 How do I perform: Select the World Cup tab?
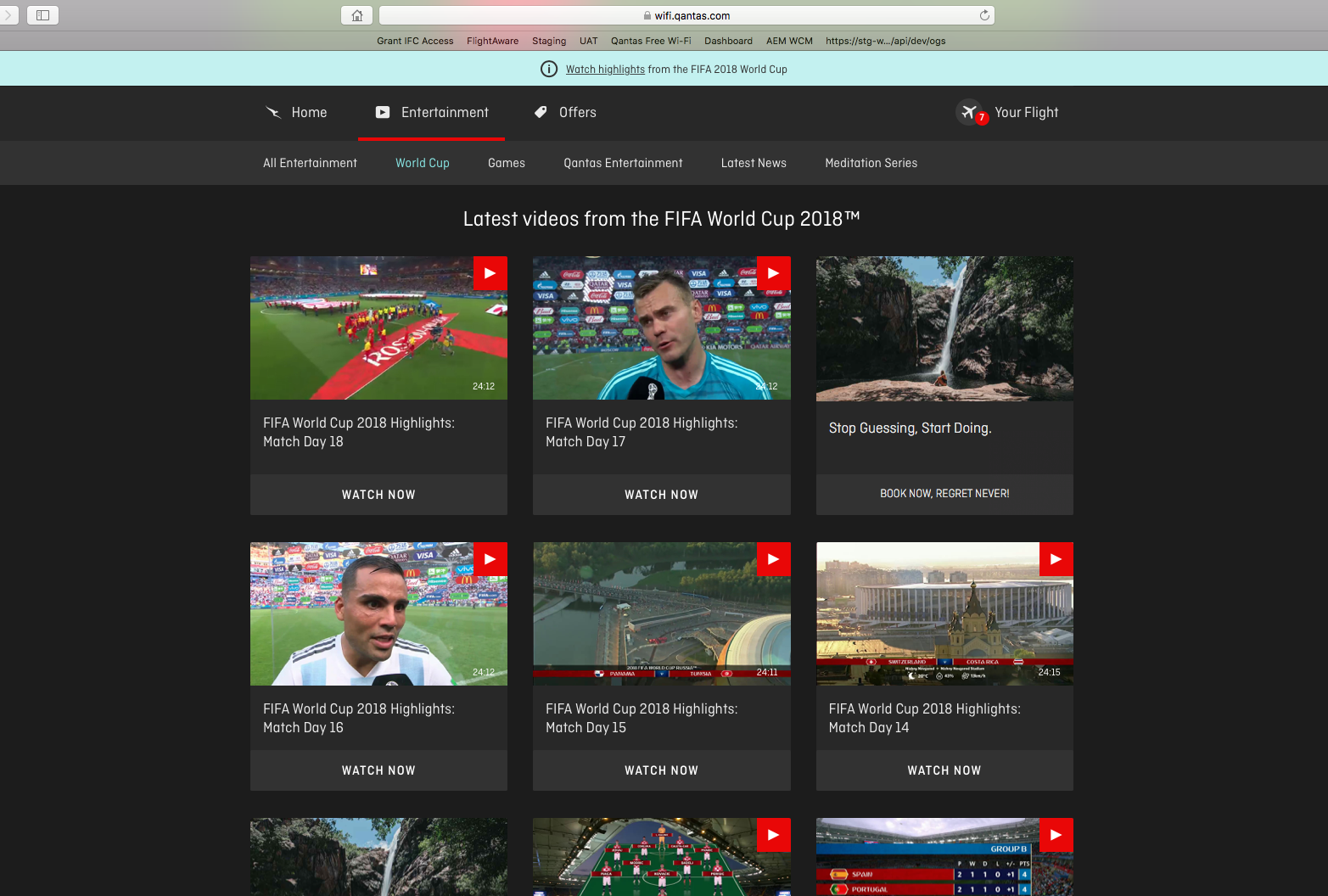[423, 163]
